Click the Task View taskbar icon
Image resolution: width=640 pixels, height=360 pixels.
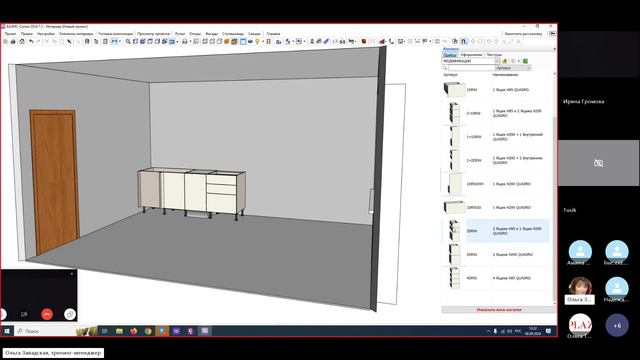104,331
